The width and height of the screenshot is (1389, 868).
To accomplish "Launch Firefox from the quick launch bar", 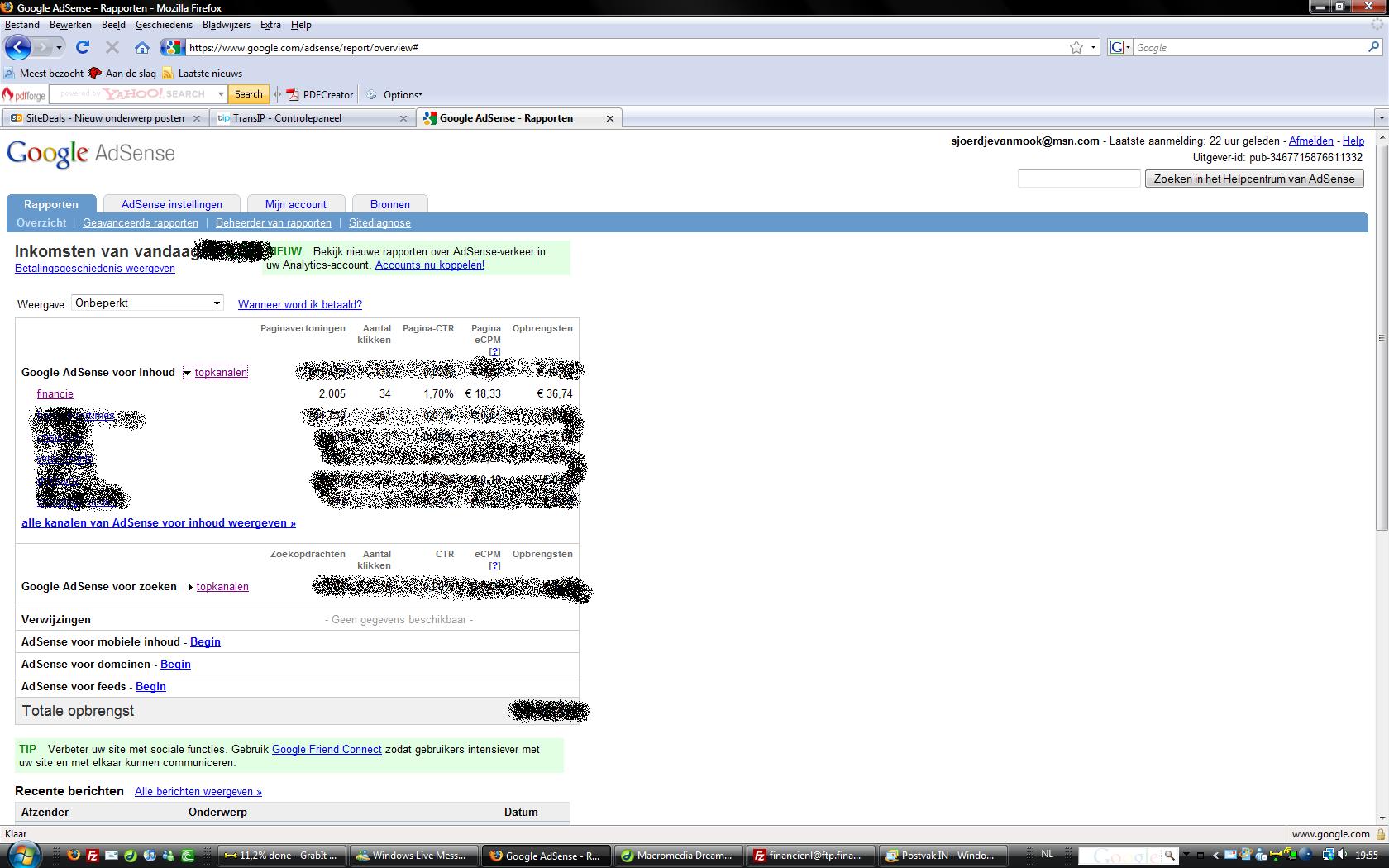I will 74,856.
